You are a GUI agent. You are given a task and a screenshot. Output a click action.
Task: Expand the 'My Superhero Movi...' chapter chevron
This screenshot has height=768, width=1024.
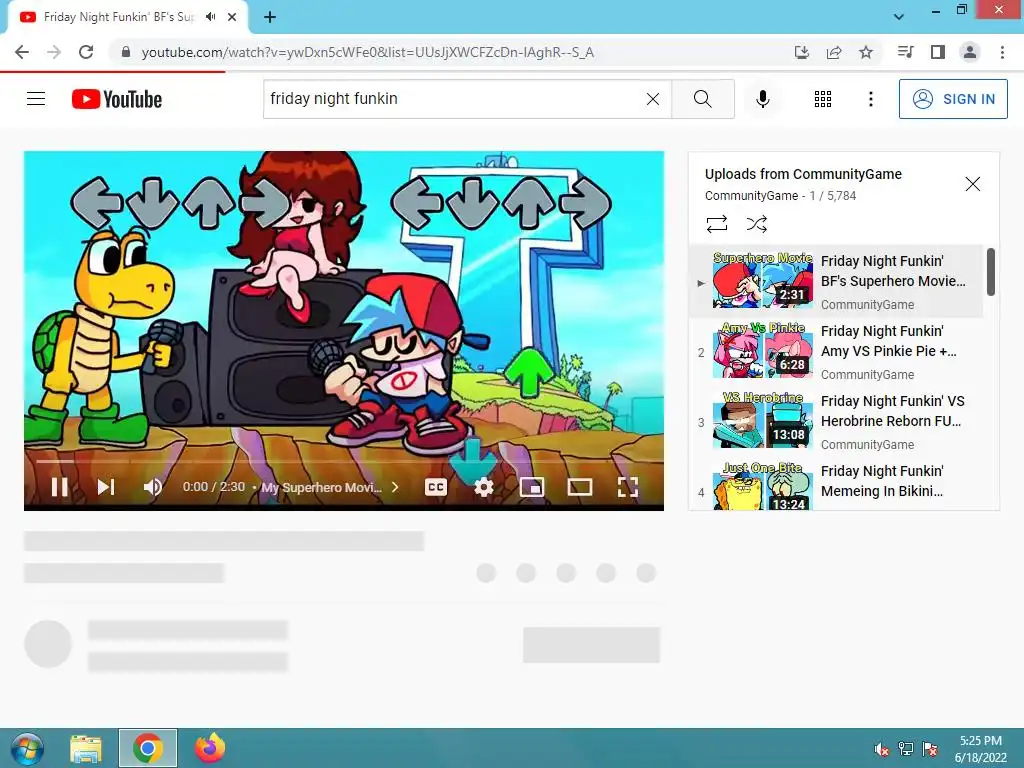(394, 487)
